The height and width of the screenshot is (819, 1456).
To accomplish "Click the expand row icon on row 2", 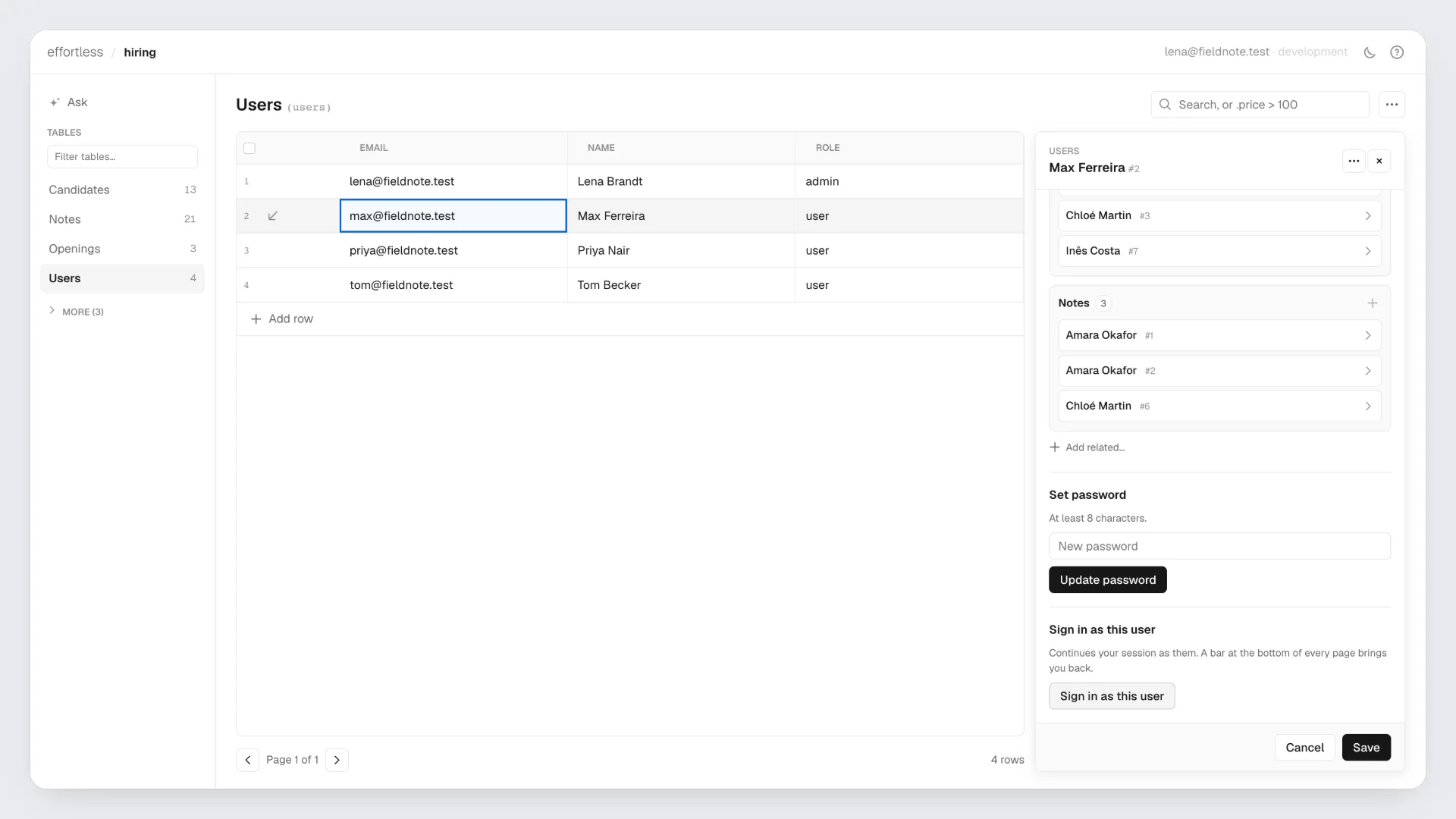I will [273, 216].
